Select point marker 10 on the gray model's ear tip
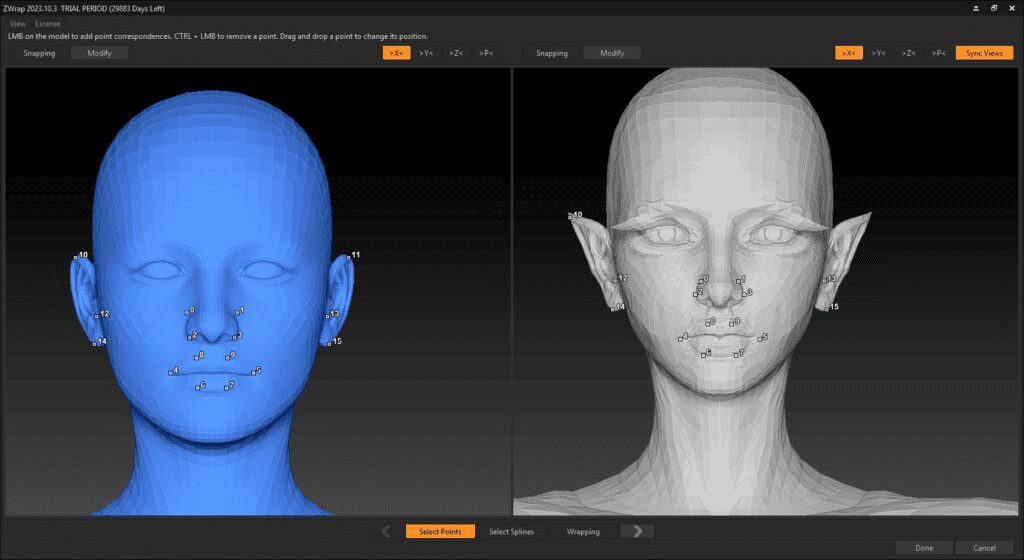The height and width of the screenshot is (560, 1024). [x=569, y=216]
